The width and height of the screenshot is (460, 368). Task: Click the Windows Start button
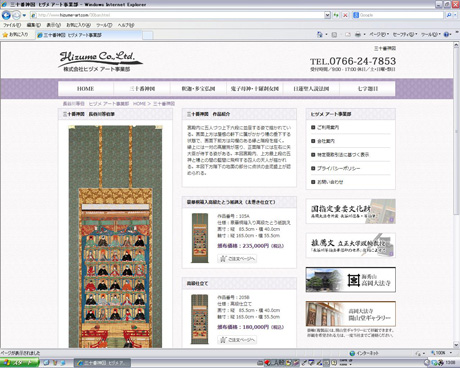coord(19,363)
